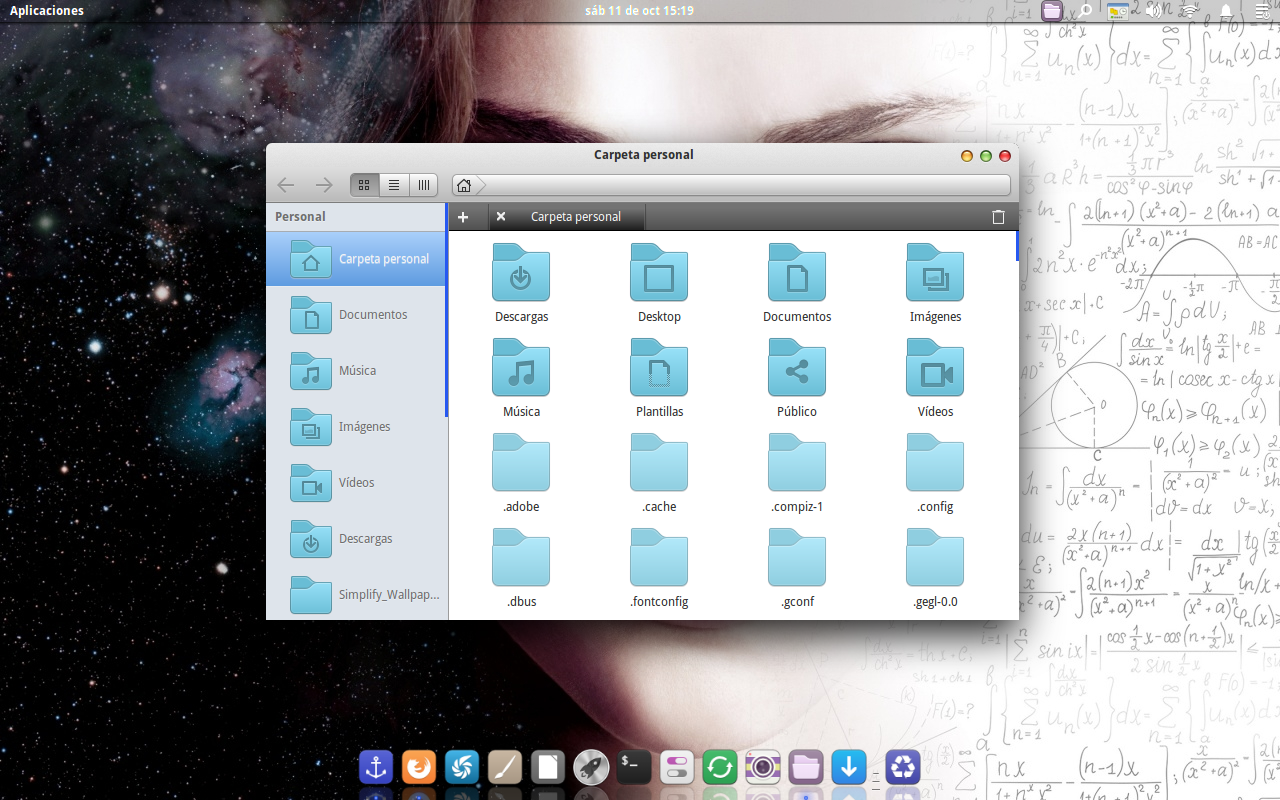
Task: Launch the terminal from the dock
Action: [633, 767]
